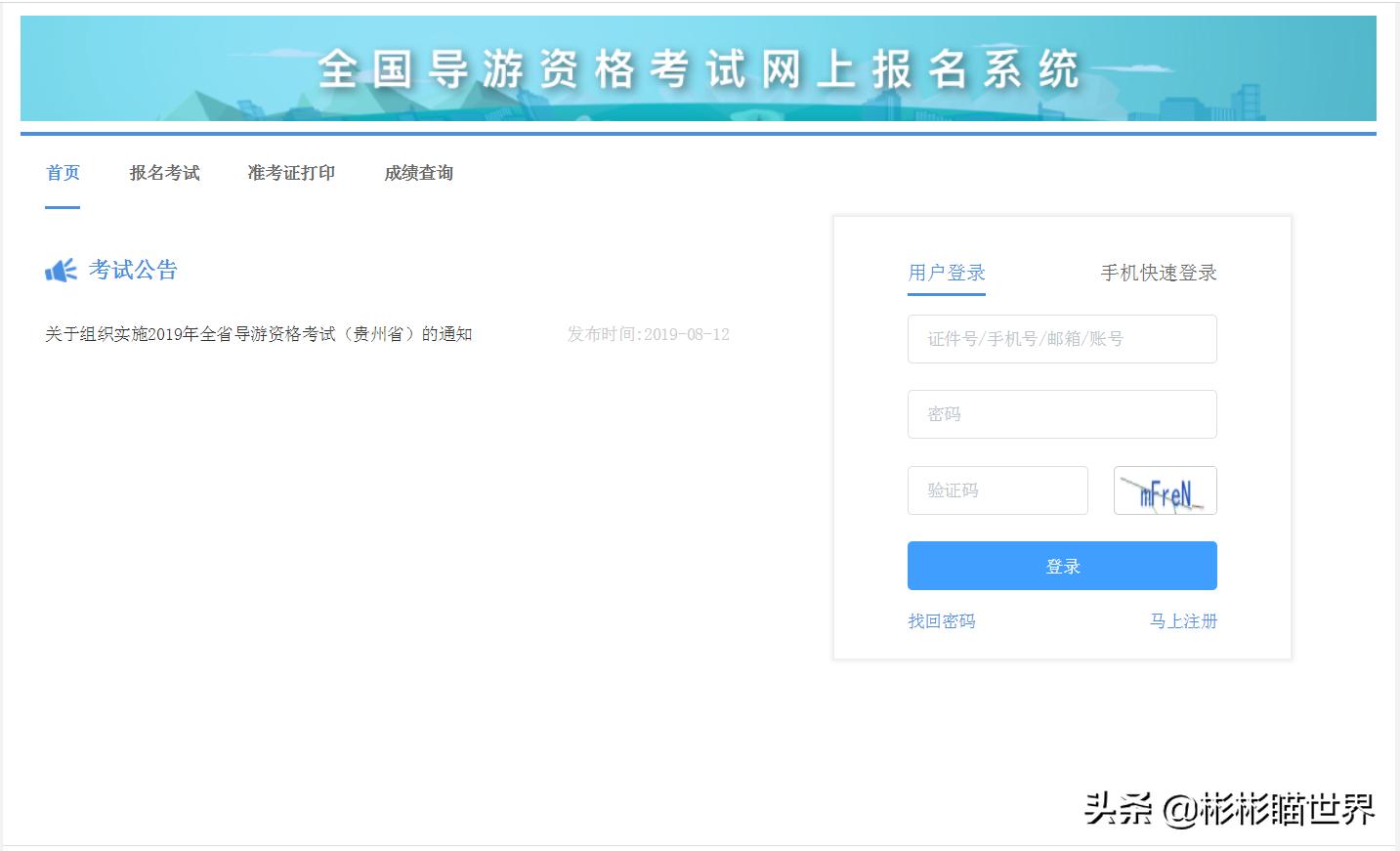Click the 找回密码 link
Image resolution: width=1400 pixels, height=851 pixels.
click(941, 620)
